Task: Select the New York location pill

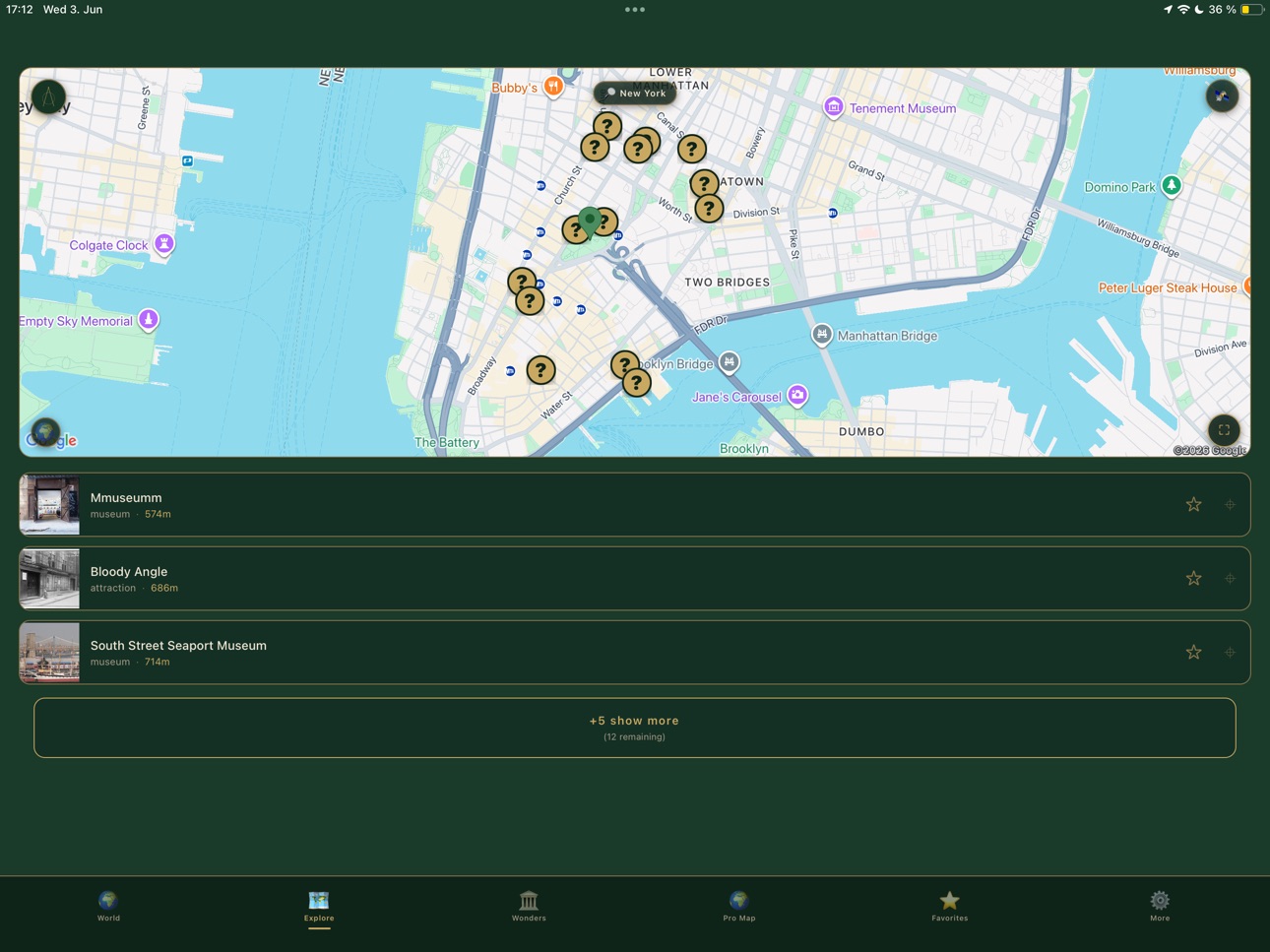Action: click(635, 93)
